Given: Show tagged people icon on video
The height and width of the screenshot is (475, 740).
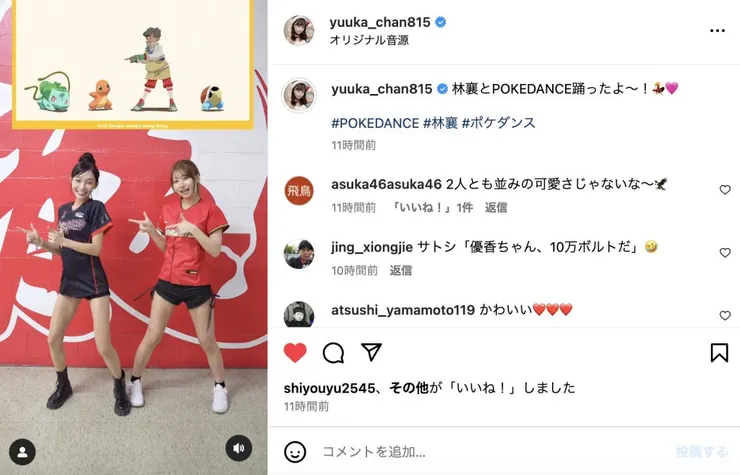Looking at the screenshot, I should click(x=22, y=452).
